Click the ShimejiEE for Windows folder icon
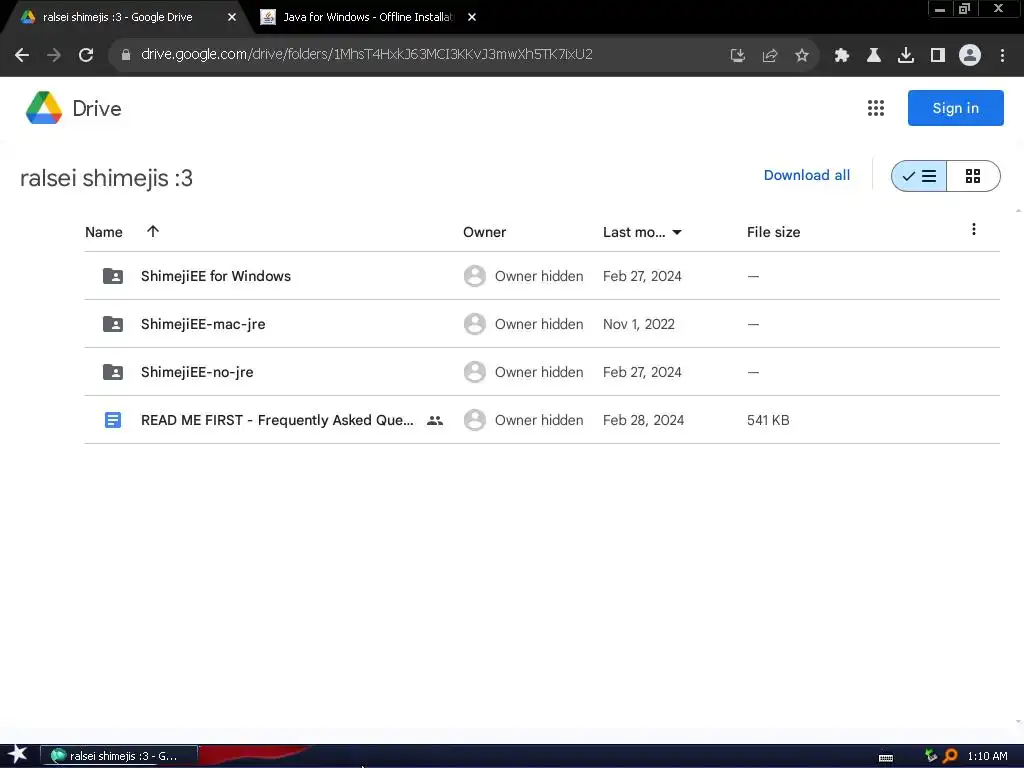This screenshot has height=768, width=1024. coord(113,276)
